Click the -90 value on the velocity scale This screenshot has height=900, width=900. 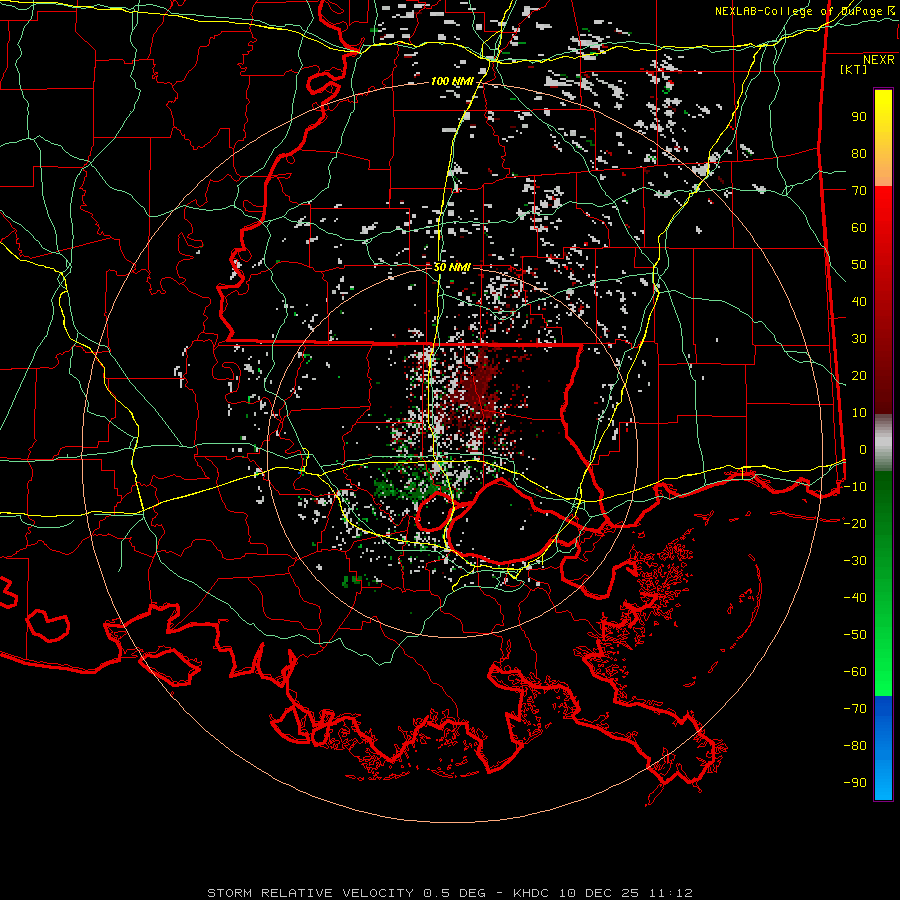click(x=855, y=783)
